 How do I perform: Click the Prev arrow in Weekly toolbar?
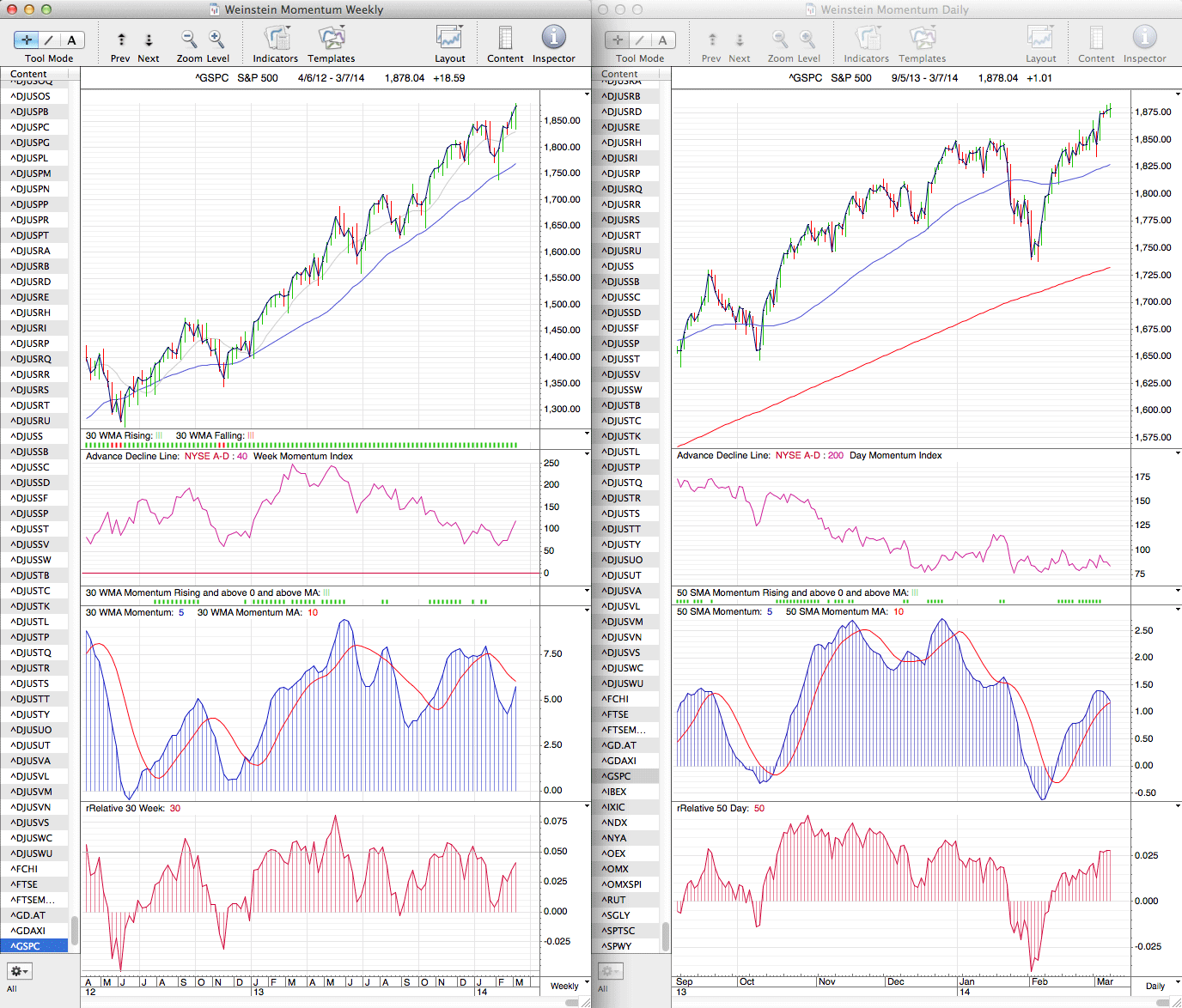(121, 39)
